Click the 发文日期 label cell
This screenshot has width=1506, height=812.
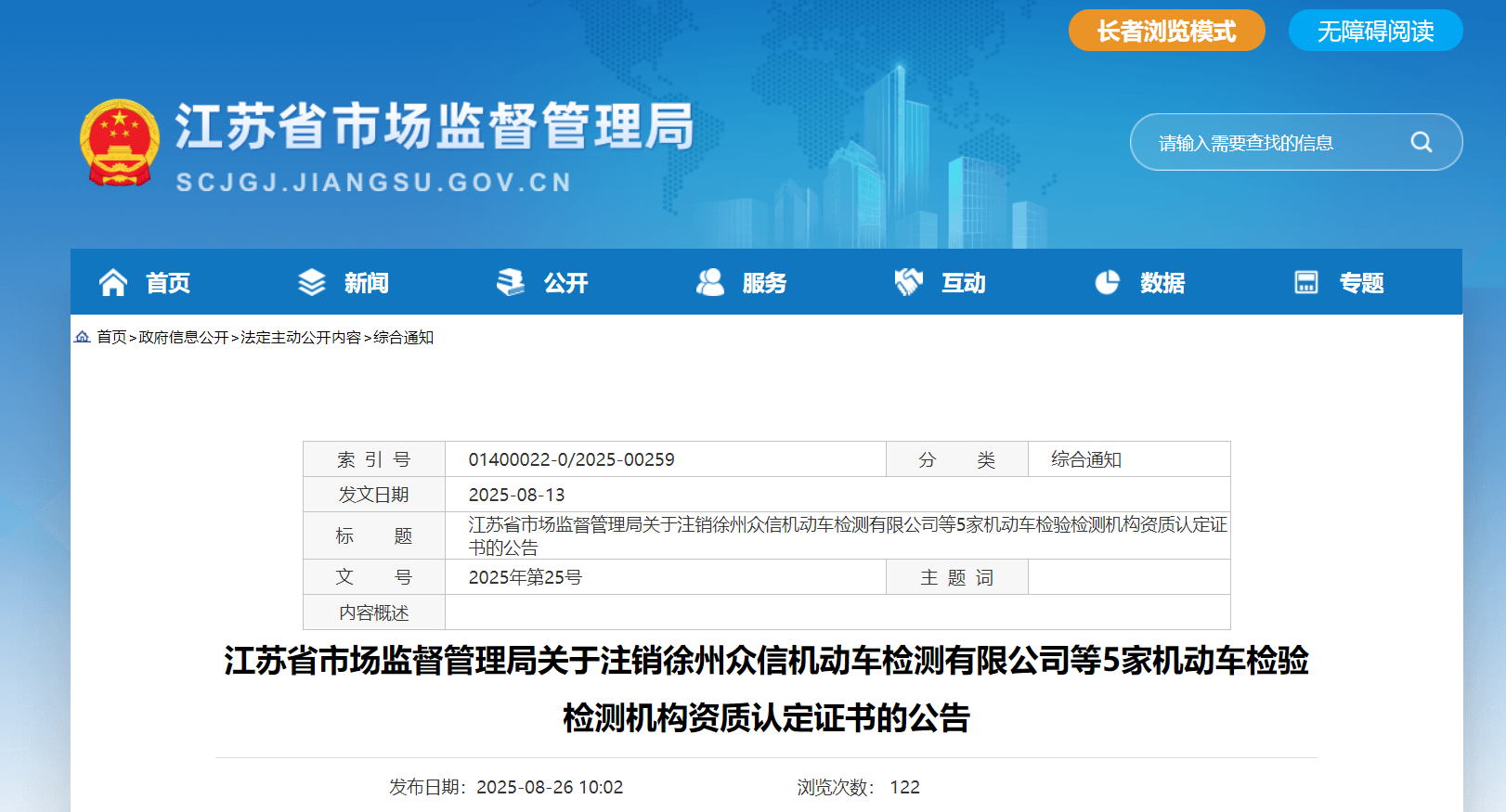(374, 495)
